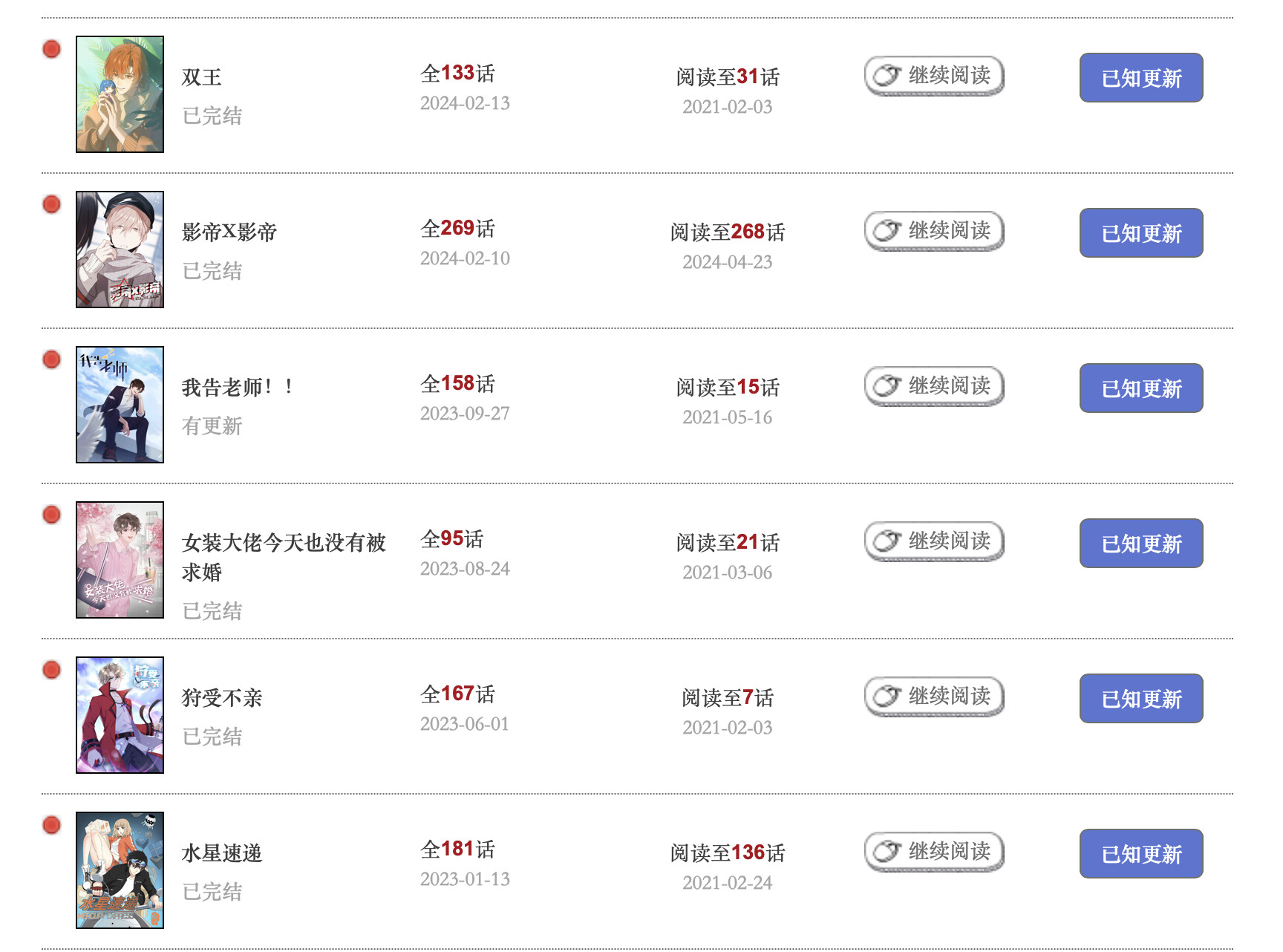Image resolution: width=1283 pixels, height=952 pixels.
Task: Continue reading 双王 via 继续阅读
Action: pyautogui.click(x=934, y=76)
